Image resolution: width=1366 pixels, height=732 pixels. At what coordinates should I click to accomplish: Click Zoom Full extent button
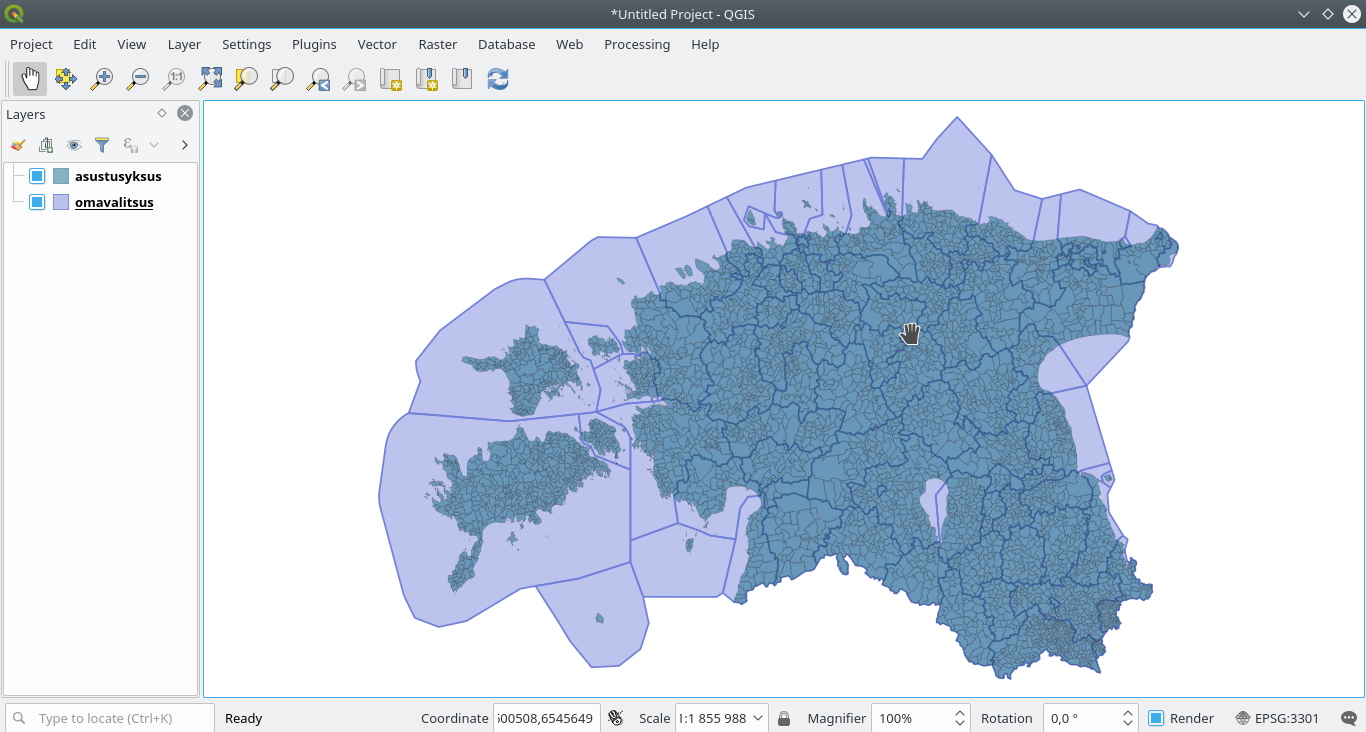(x=210, y=78)
